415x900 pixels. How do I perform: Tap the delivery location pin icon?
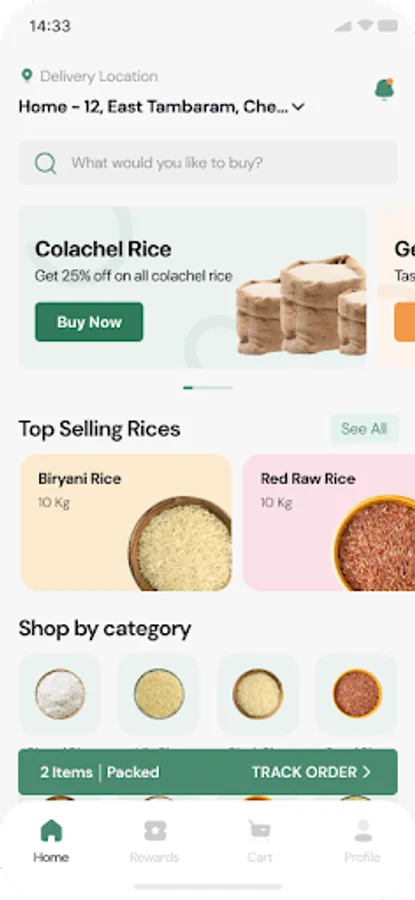[x=26, y=75]
